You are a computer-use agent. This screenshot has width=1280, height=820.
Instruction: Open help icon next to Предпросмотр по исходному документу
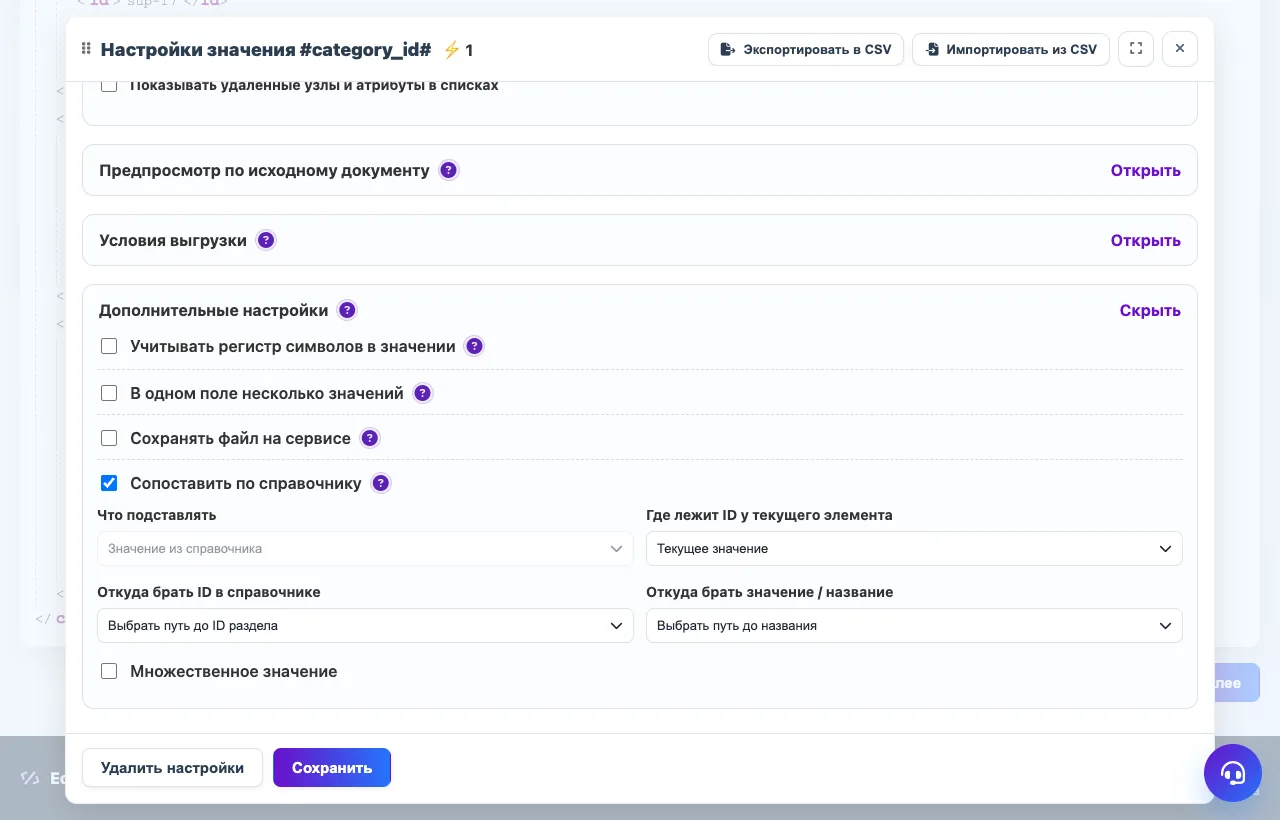449,170
